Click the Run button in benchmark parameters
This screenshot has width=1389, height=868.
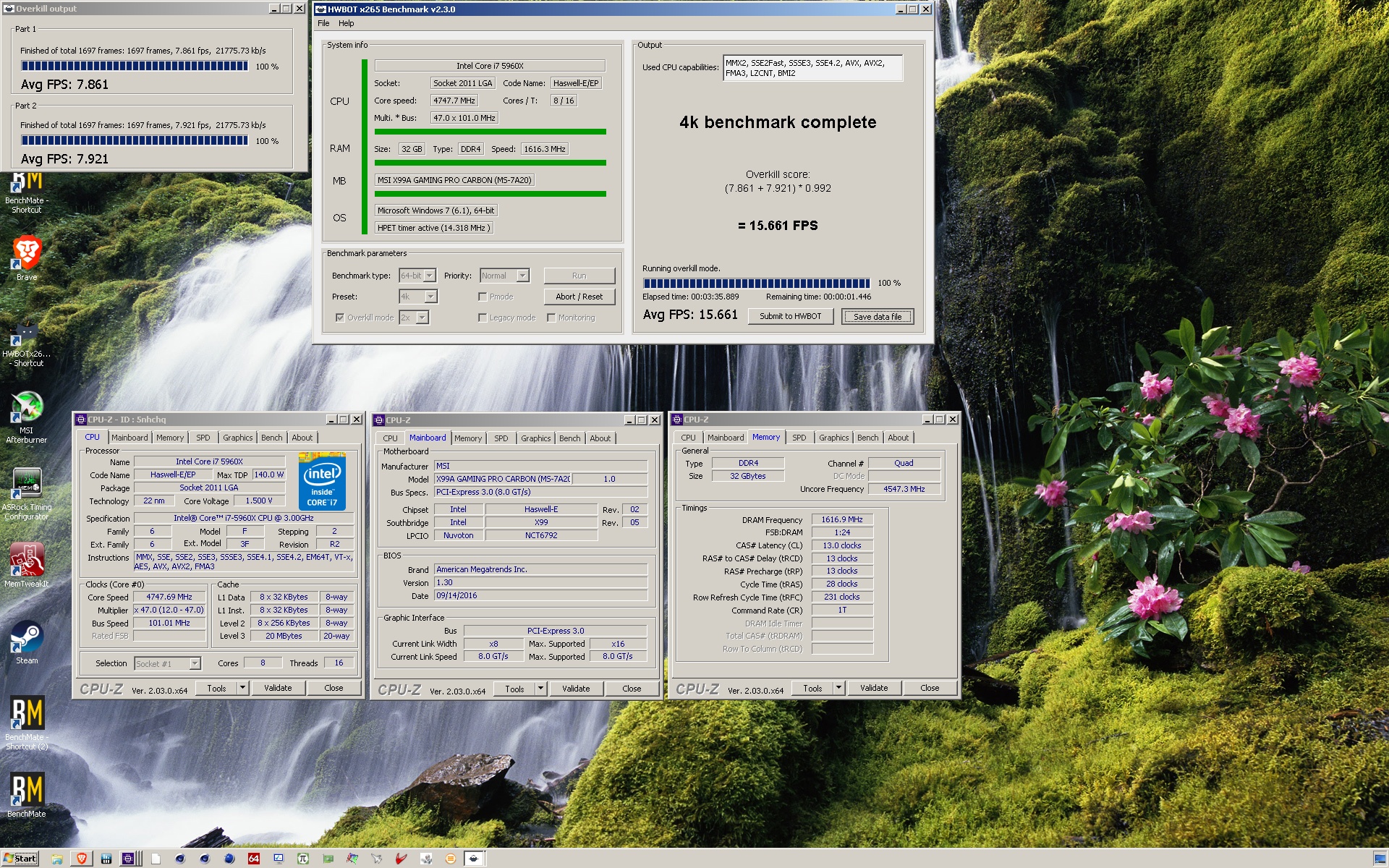click(579, 276)
